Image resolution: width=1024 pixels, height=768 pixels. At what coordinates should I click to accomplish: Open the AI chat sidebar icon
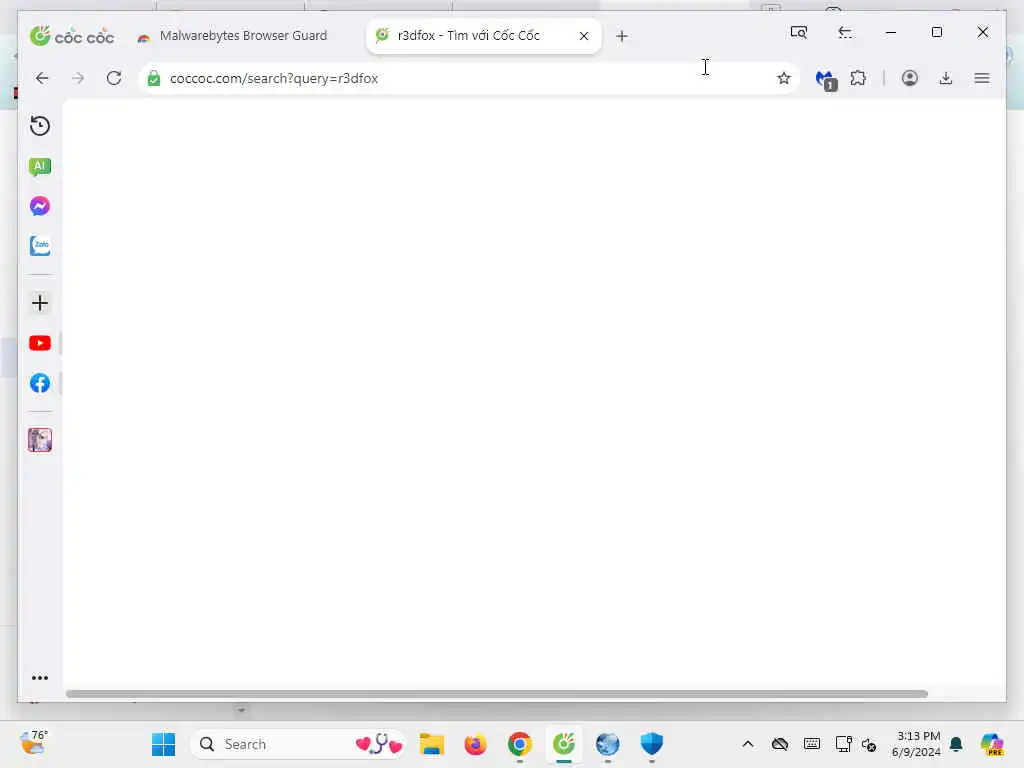click(x=40, y=167)
